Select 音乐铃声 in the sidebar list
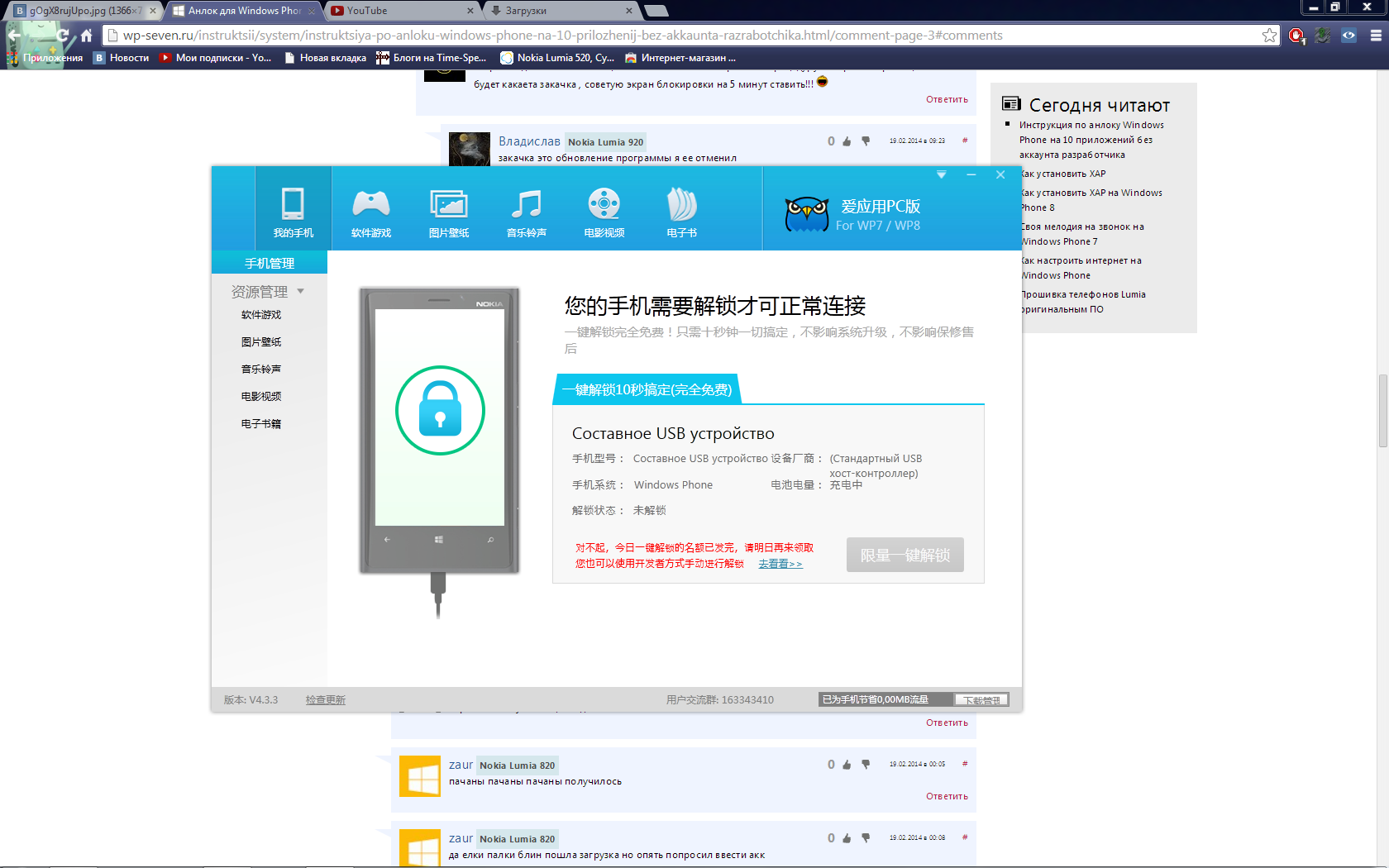This screenshot has width=1389, height=868. (261, 370)
